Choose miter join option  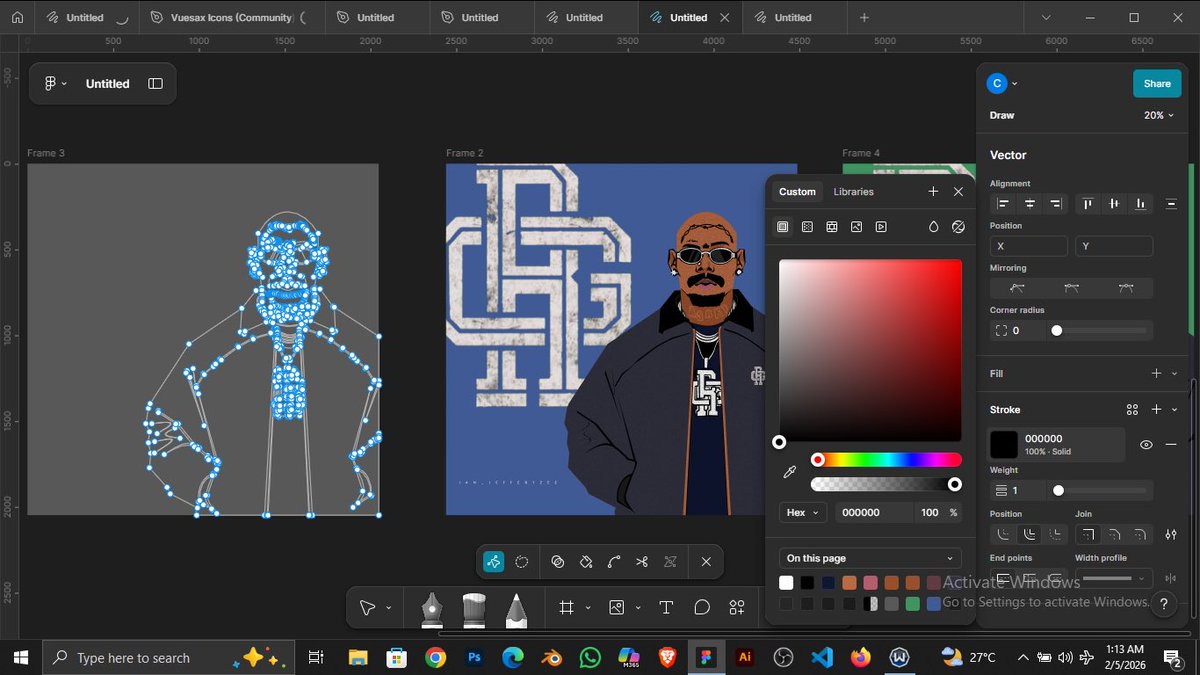pos(1088,535)
